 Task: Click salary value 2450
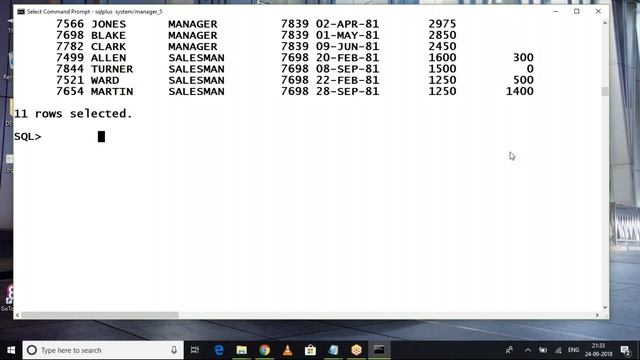pyautogui.click(x=442, y=47)
